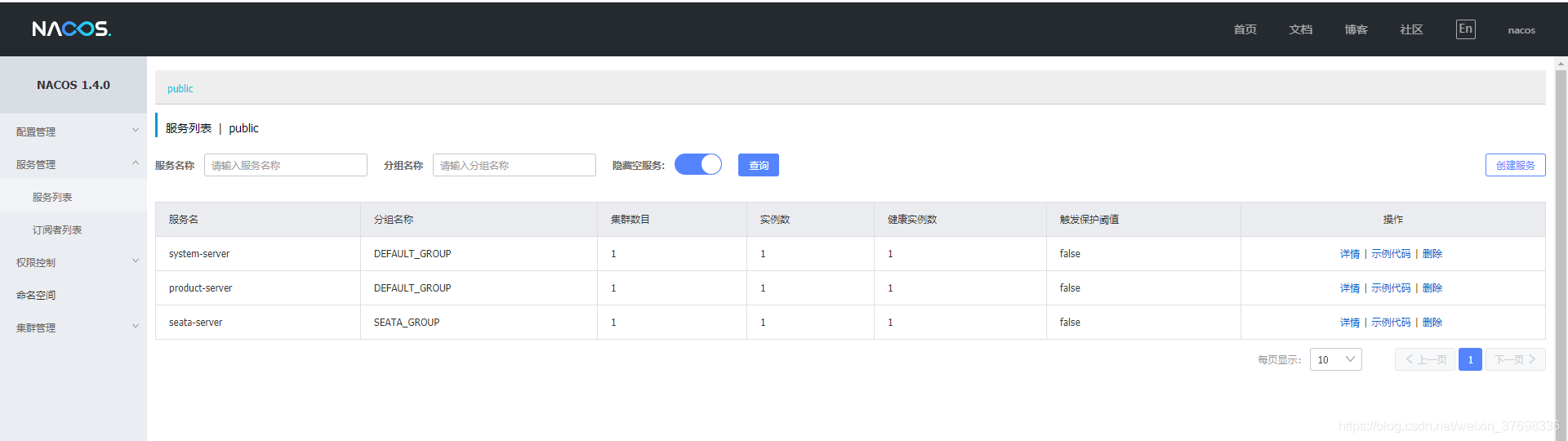Viewport: 1568px width, 441px height.
Task: Expand the 集群管理 menu
Action: 73,327
